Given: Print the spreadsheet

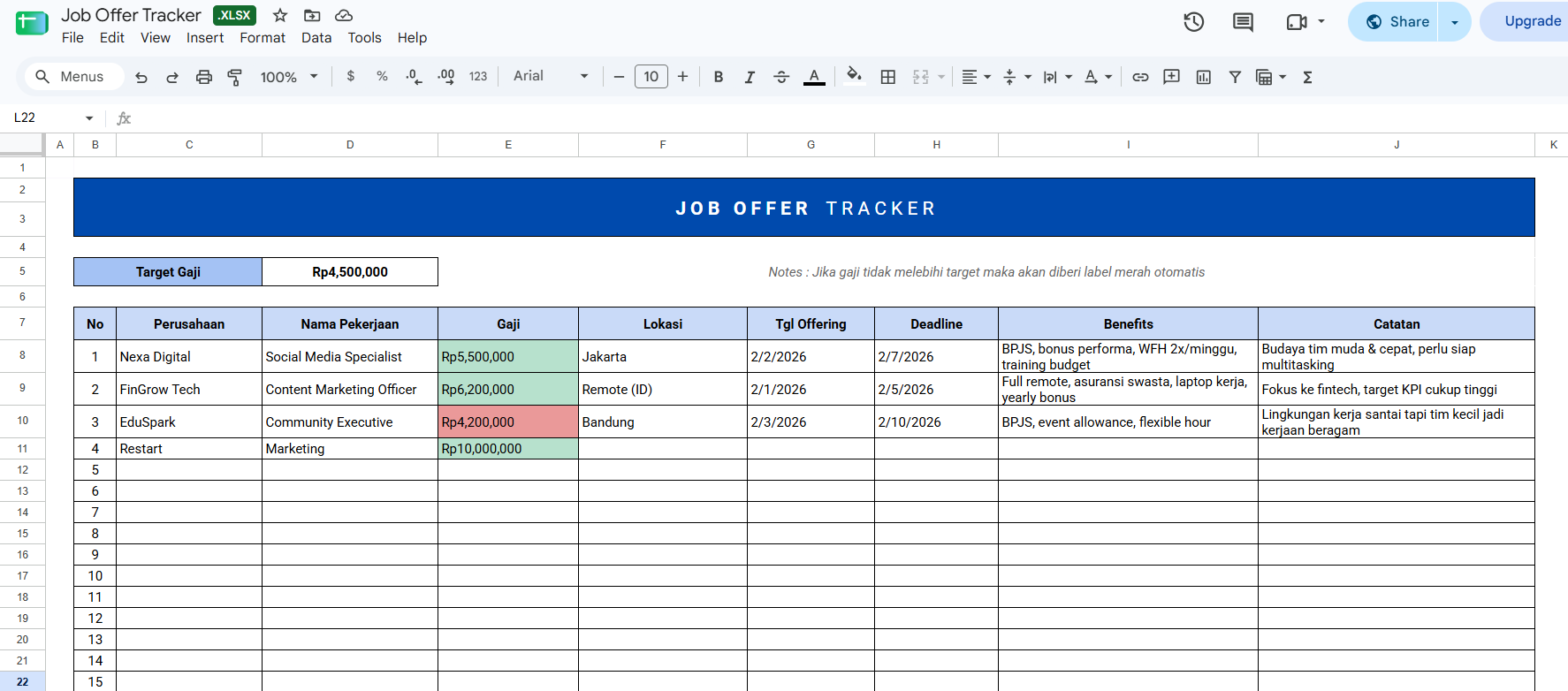Looking at the screenshot, I should (204, 77).
